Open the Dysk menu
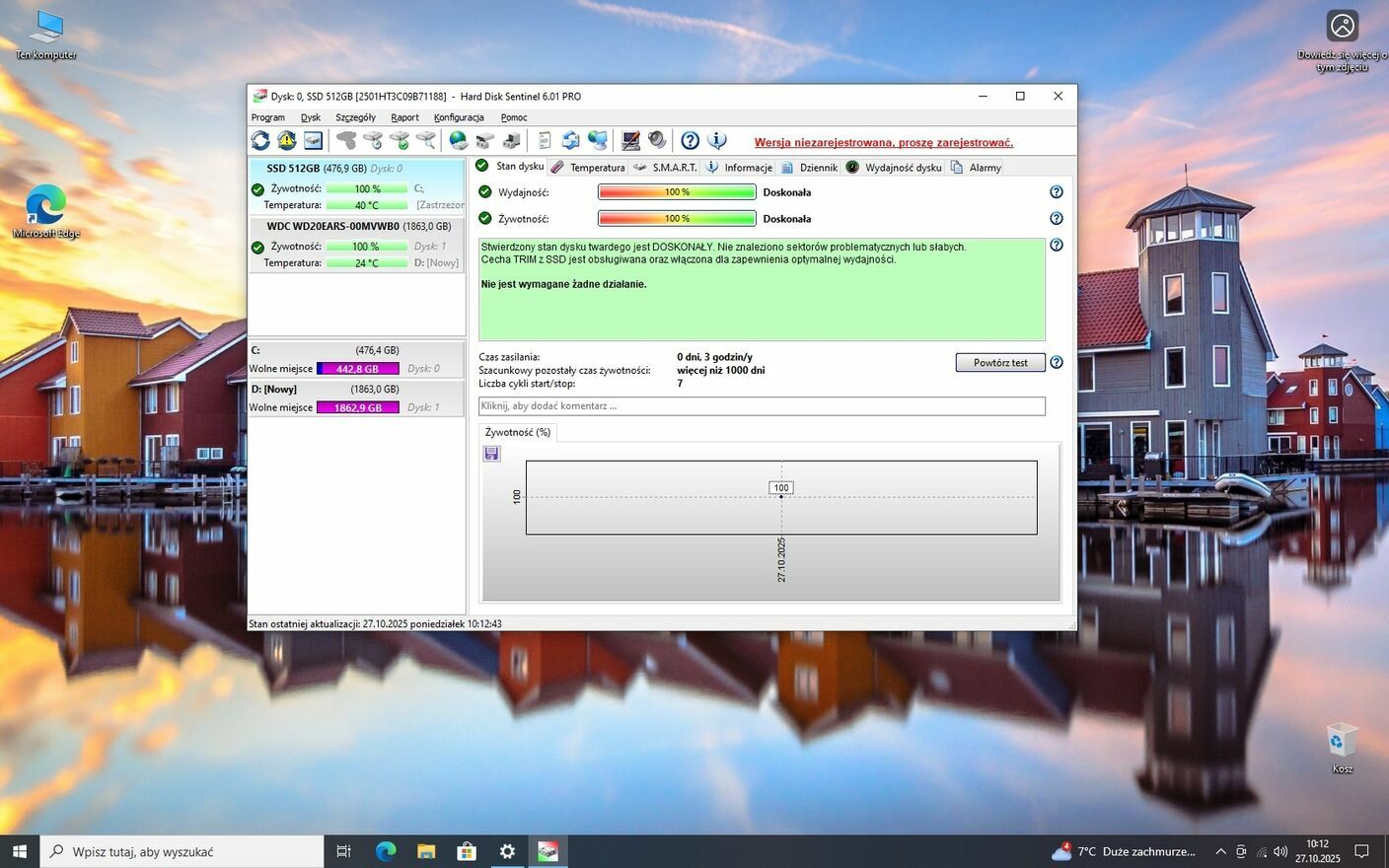The height and width of the screenshot is (868, 1389). 310,117
